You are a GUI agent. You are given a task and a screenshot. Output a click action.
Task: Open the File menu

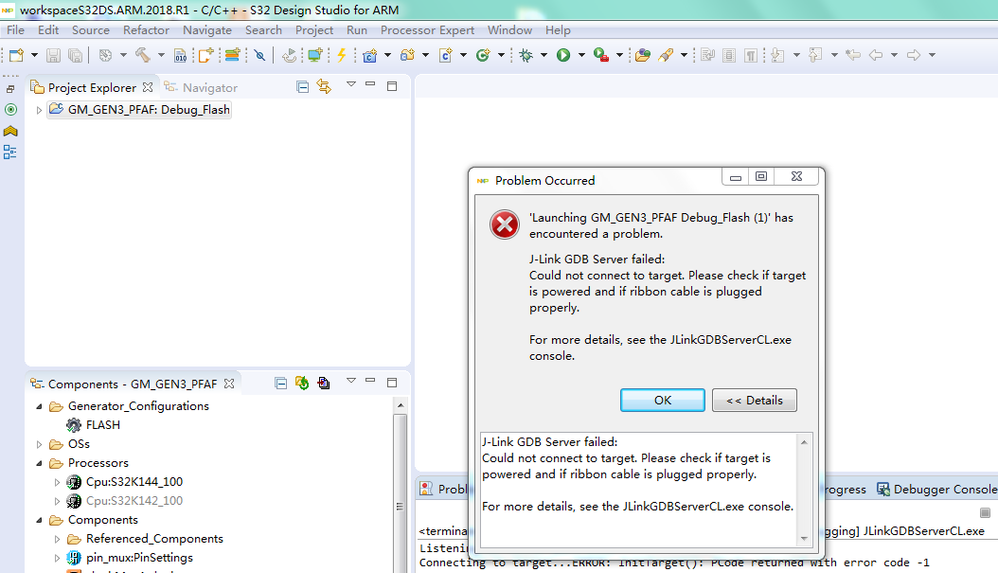(x=15, y=30)
